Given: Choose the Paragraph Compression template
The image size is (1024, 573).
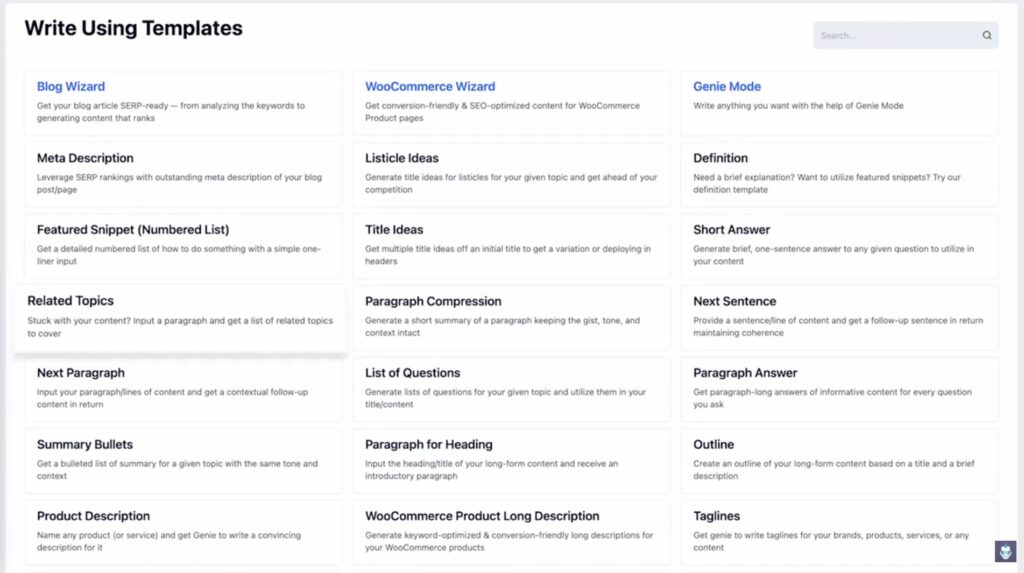Looking at the screenshot, I should pyautogui.click(x=511, y=318).
